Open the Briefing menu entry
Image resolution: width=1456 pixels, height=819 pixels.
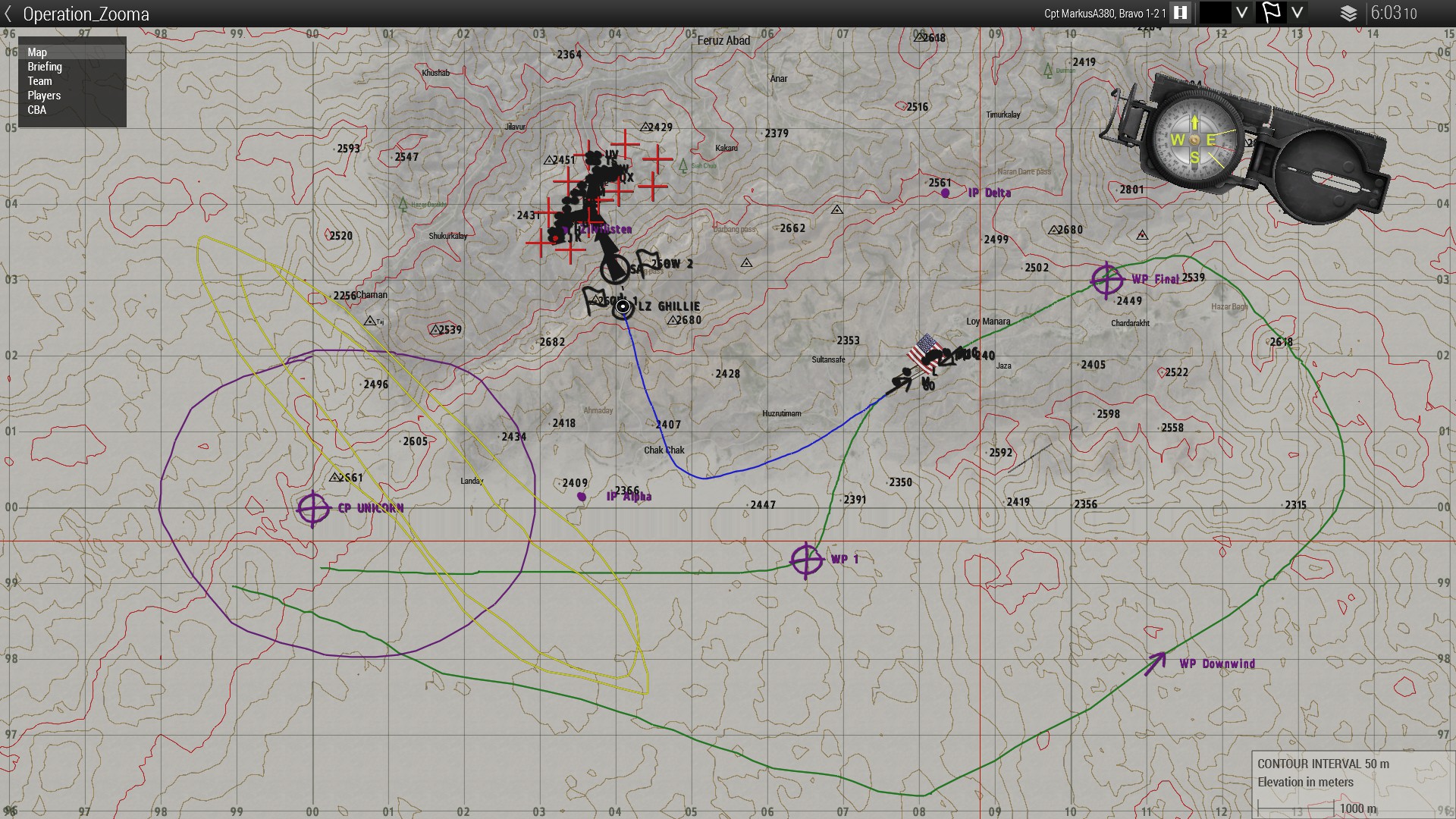pyautogui.click(x=45, y=67)
